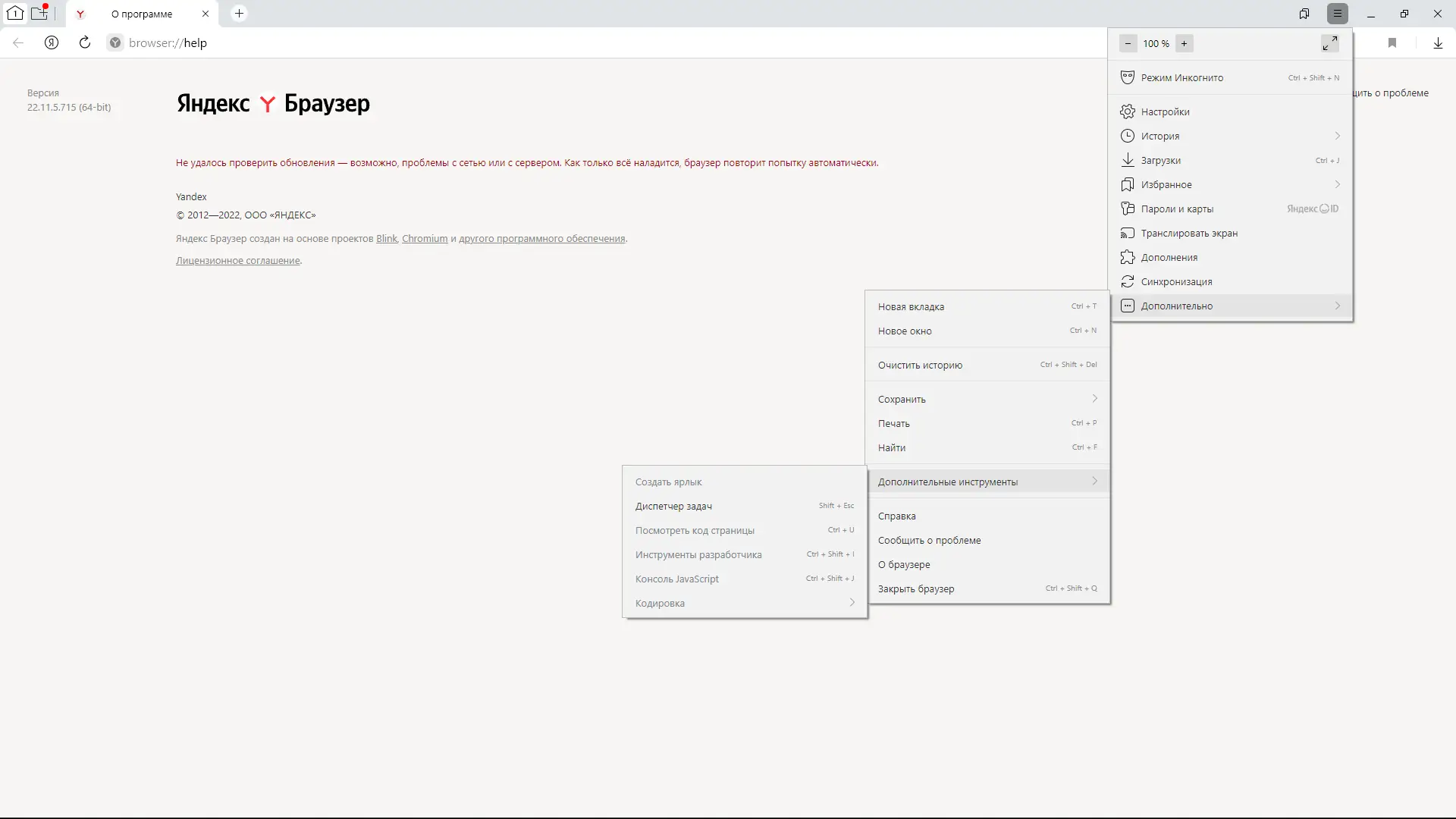This screenshot has width=1456, height=819.
Task: Open Passwords and cards icon
Action: coord(1128,209)
